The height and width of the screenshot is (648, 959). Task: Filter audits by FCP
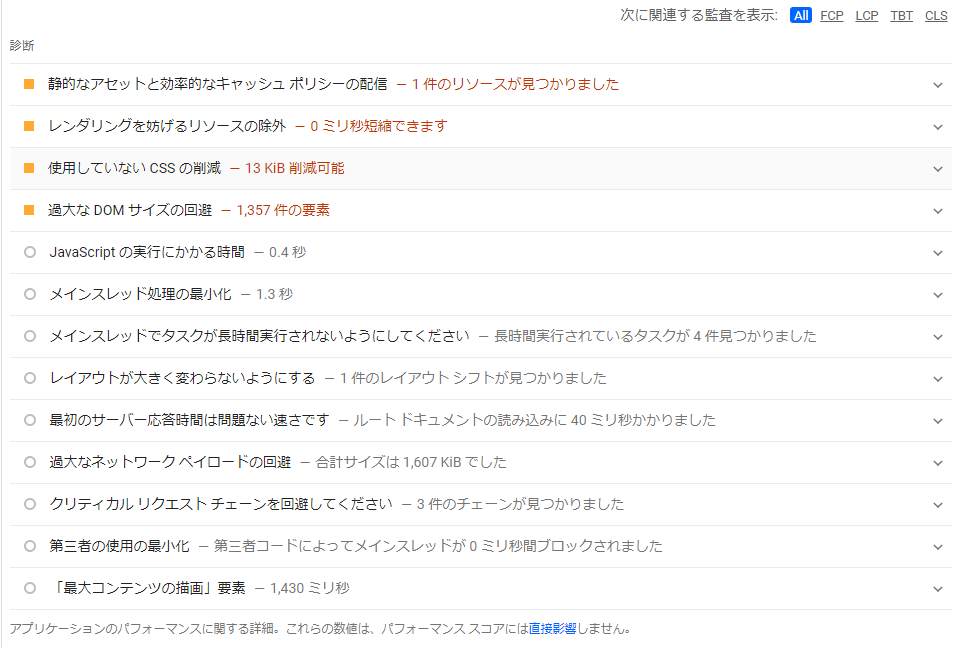click(x=832, y=15)
